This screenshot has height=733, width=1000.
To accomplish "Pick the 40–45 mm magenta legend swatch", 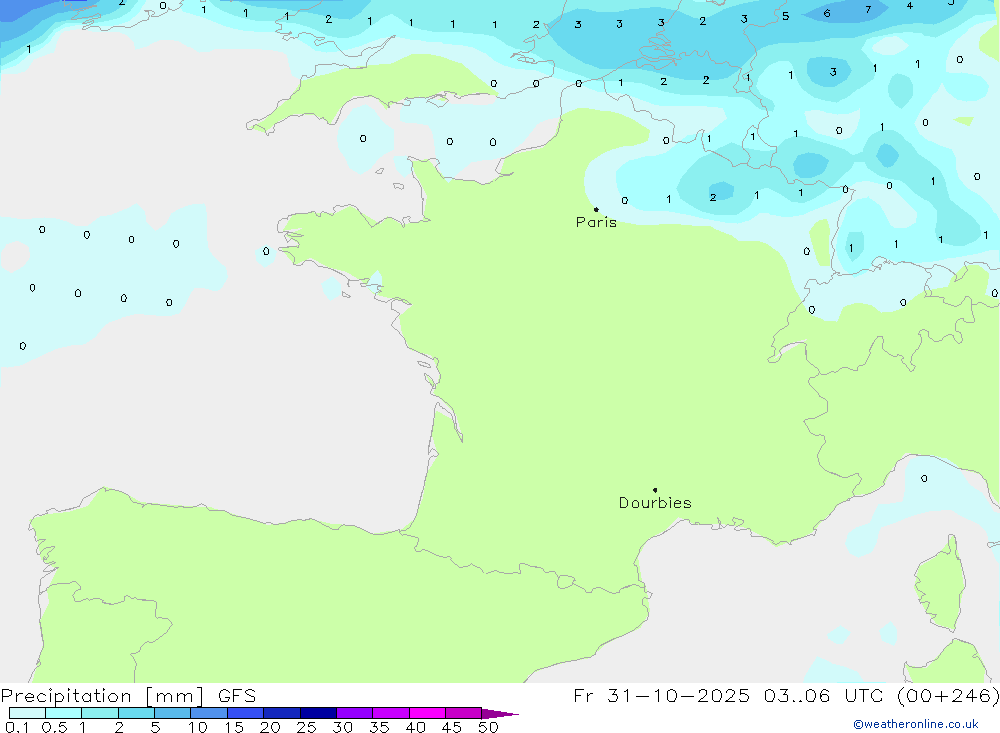I will (427, 713).
